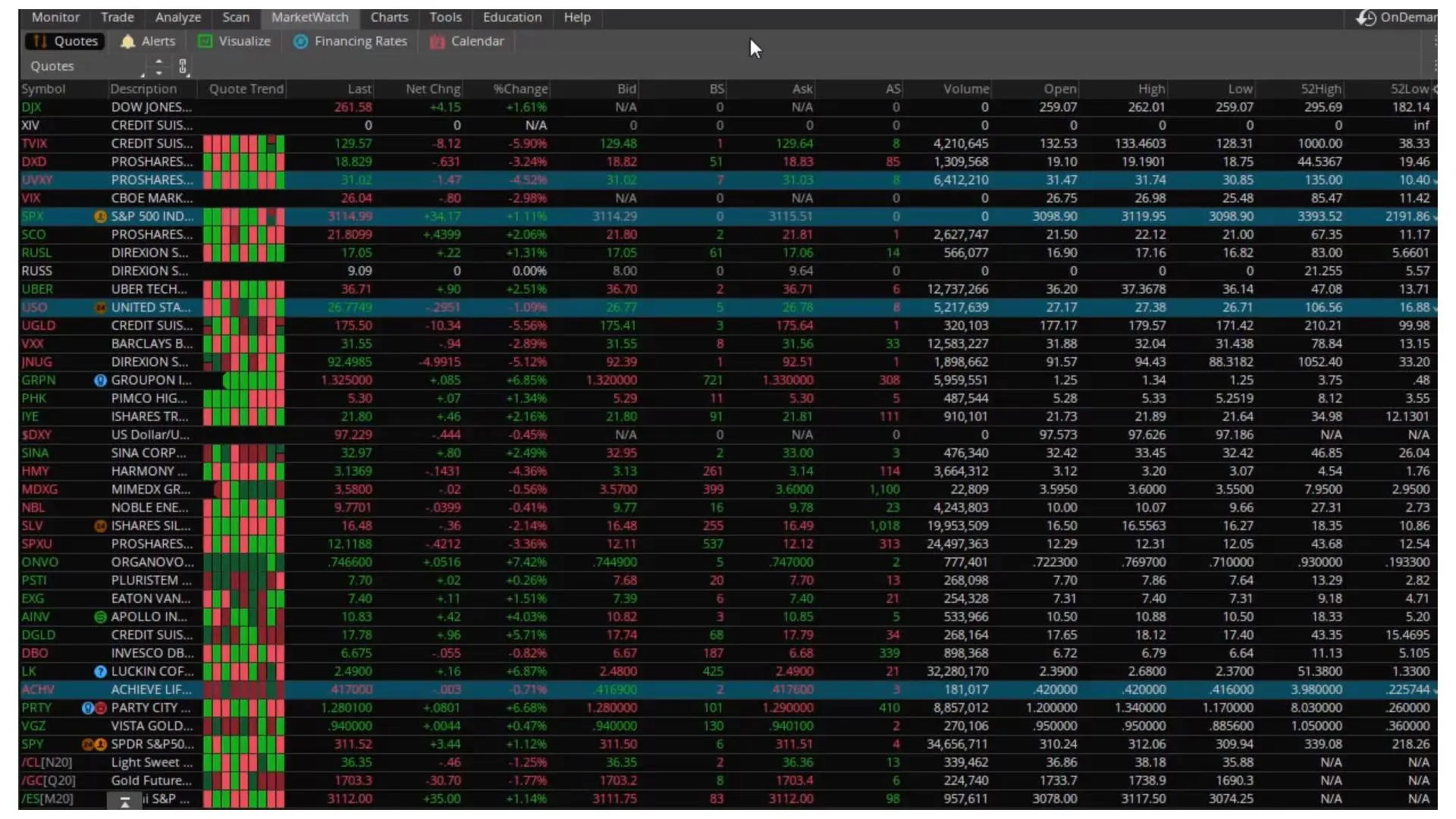Click the Quote Trend heatmap for TVIX
This screenshot has height=819, width=1456.
pos(243,143)
